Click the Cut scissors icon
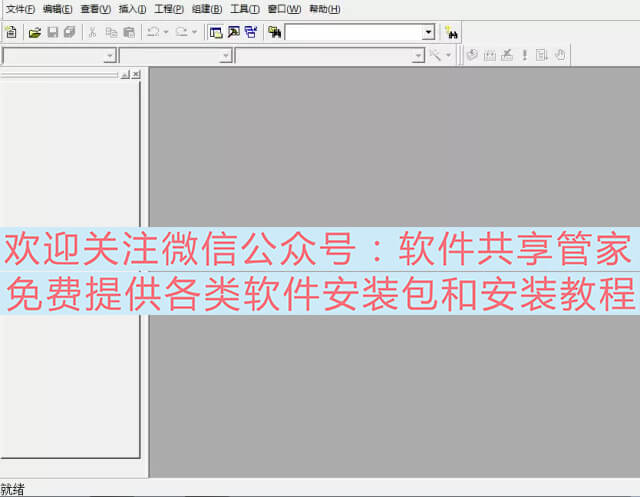This screenshot has height=497, width=640. [93, 32]
